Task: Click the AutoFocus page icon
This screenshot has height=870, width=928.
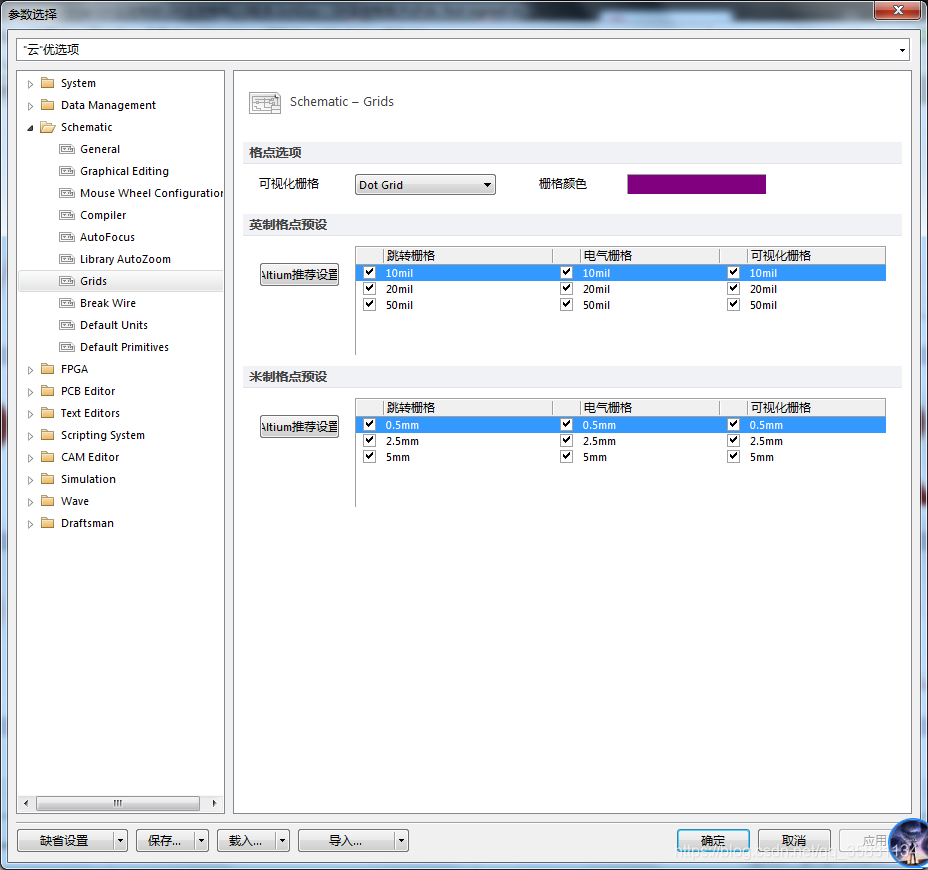Action: point(67,237)
